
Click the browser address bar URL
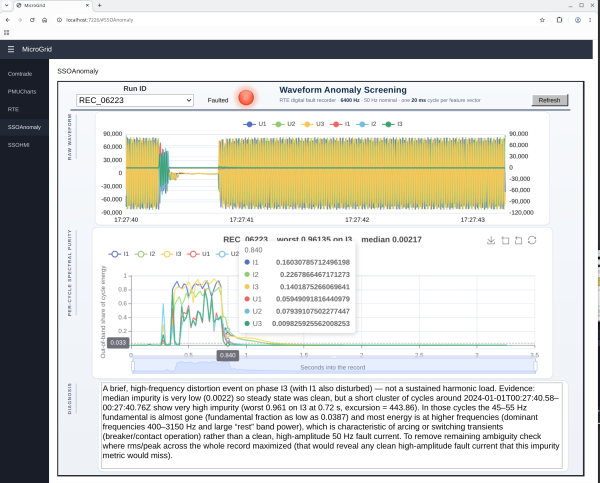[x=99, y=20]
